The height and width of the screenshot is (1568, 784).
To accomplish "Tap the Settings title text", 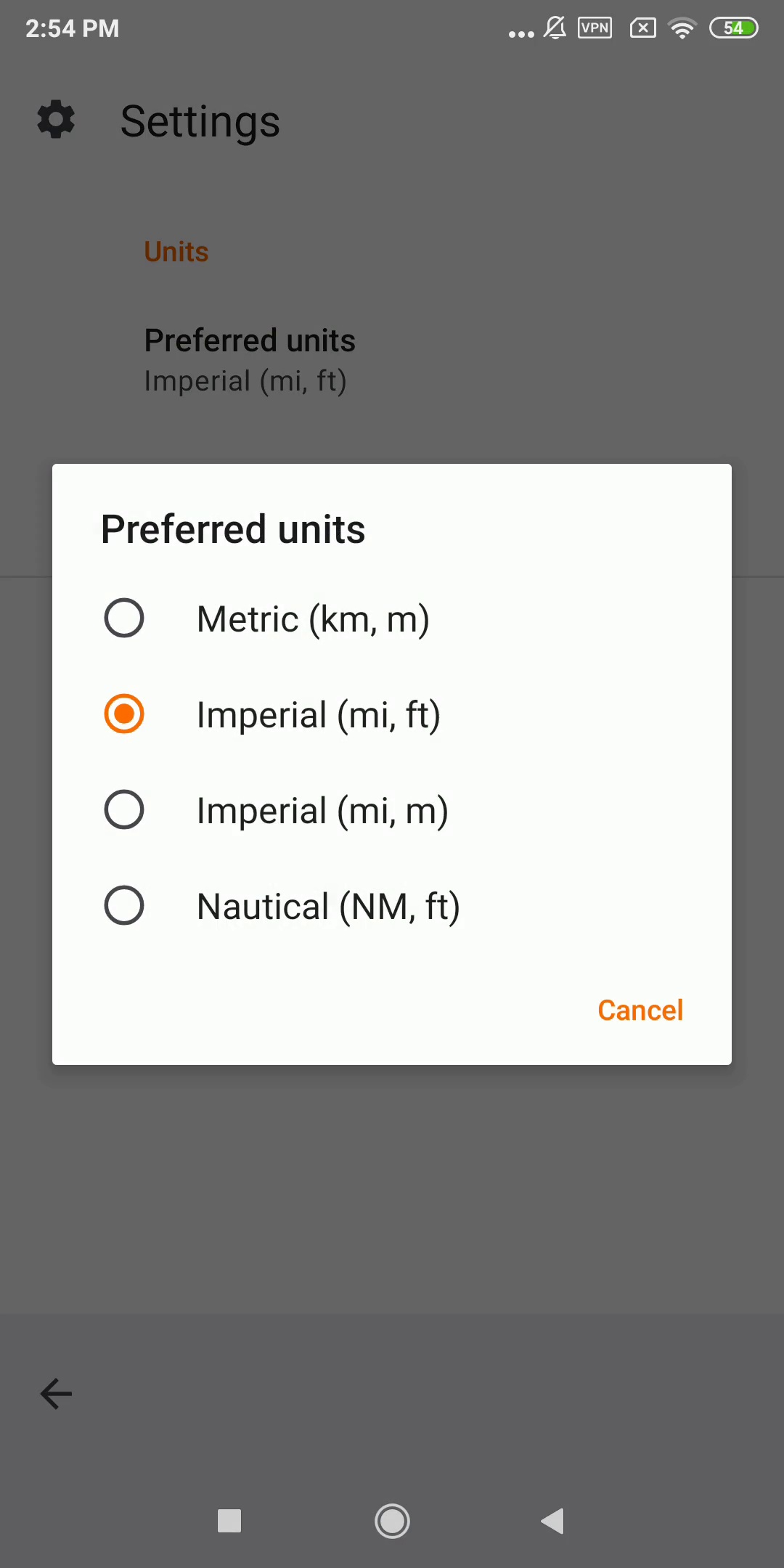I will click(x=200, y=121).
